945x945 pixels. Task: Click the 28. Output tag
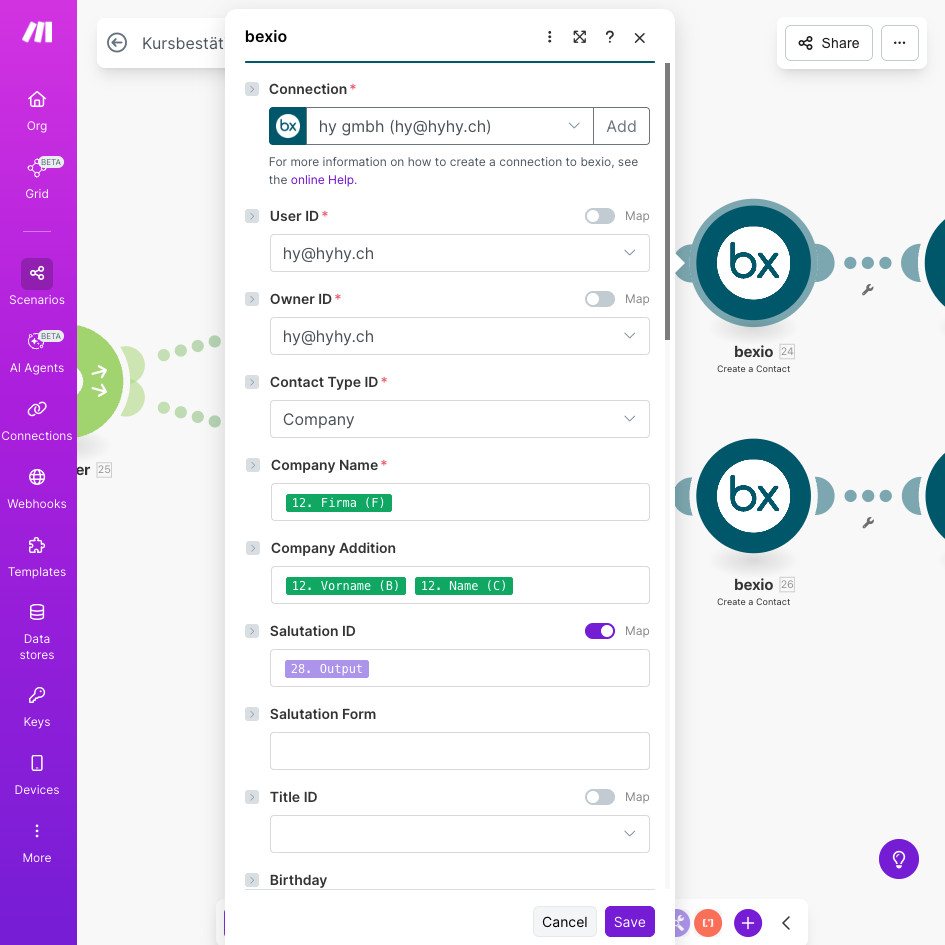point(326,669)
